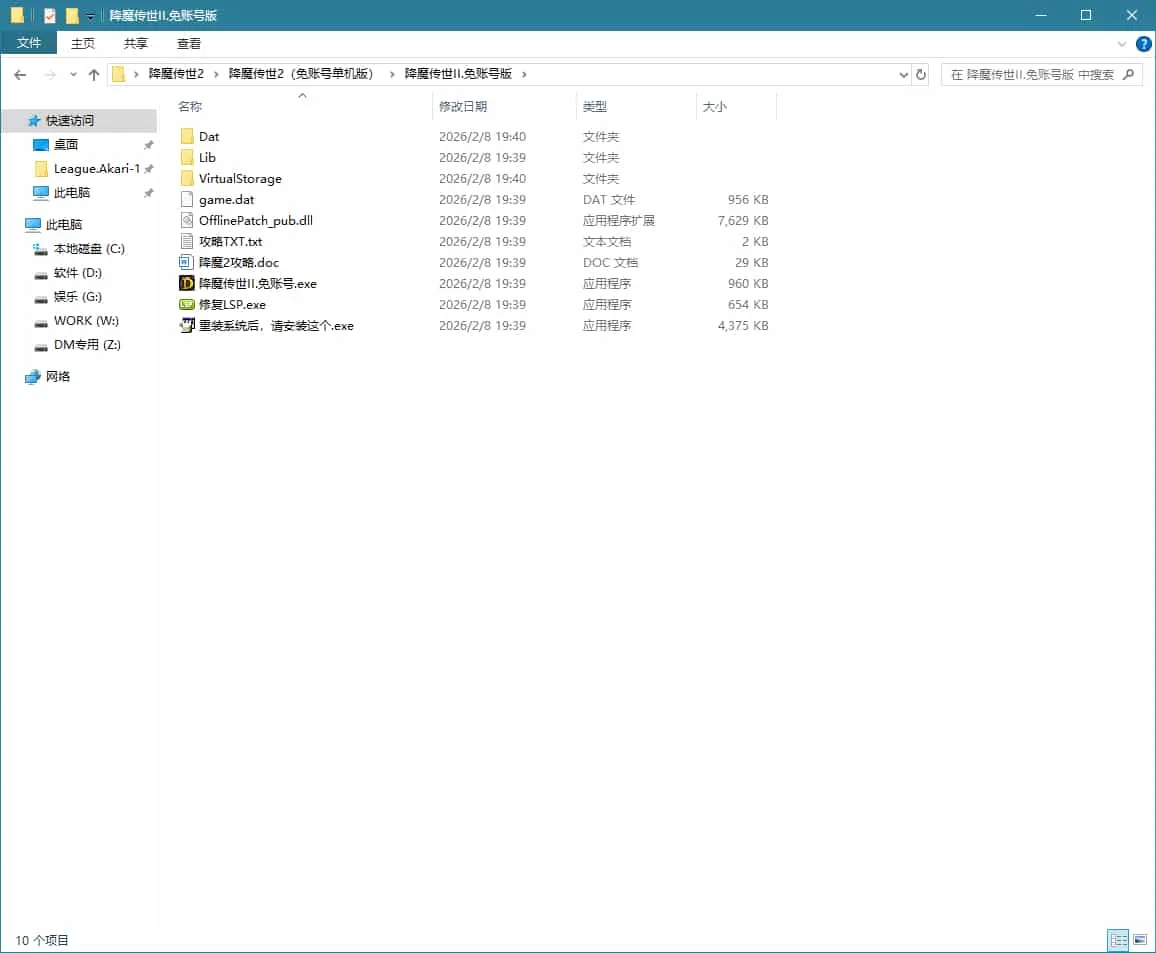Image resolution: width=1156 pixels, height=953 pixels.
Task: Expand breadcrumb chevron after 降魔传世II.免账号版
Action: click(524, 74)
